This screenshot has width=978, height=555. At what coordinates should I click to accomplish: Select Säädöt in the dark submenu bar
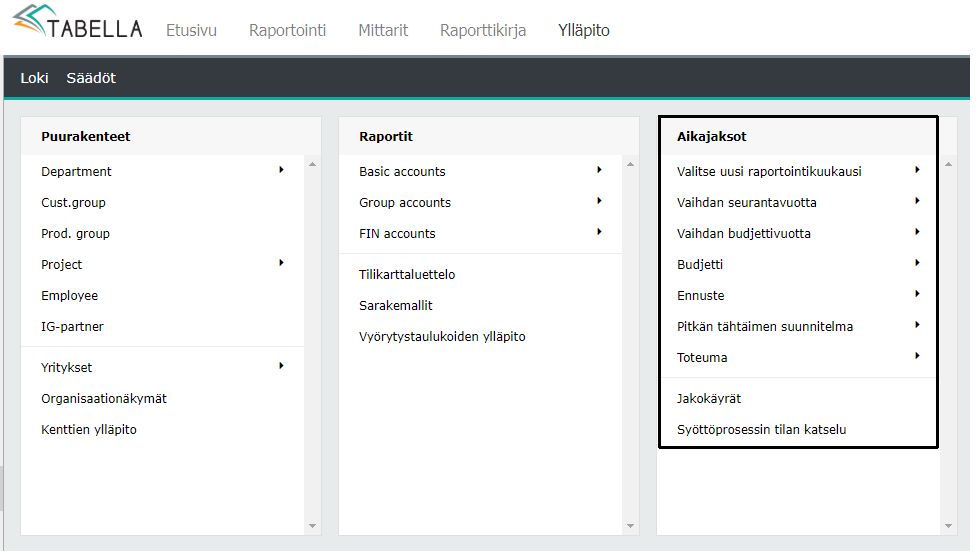click(x=91, y=78)
